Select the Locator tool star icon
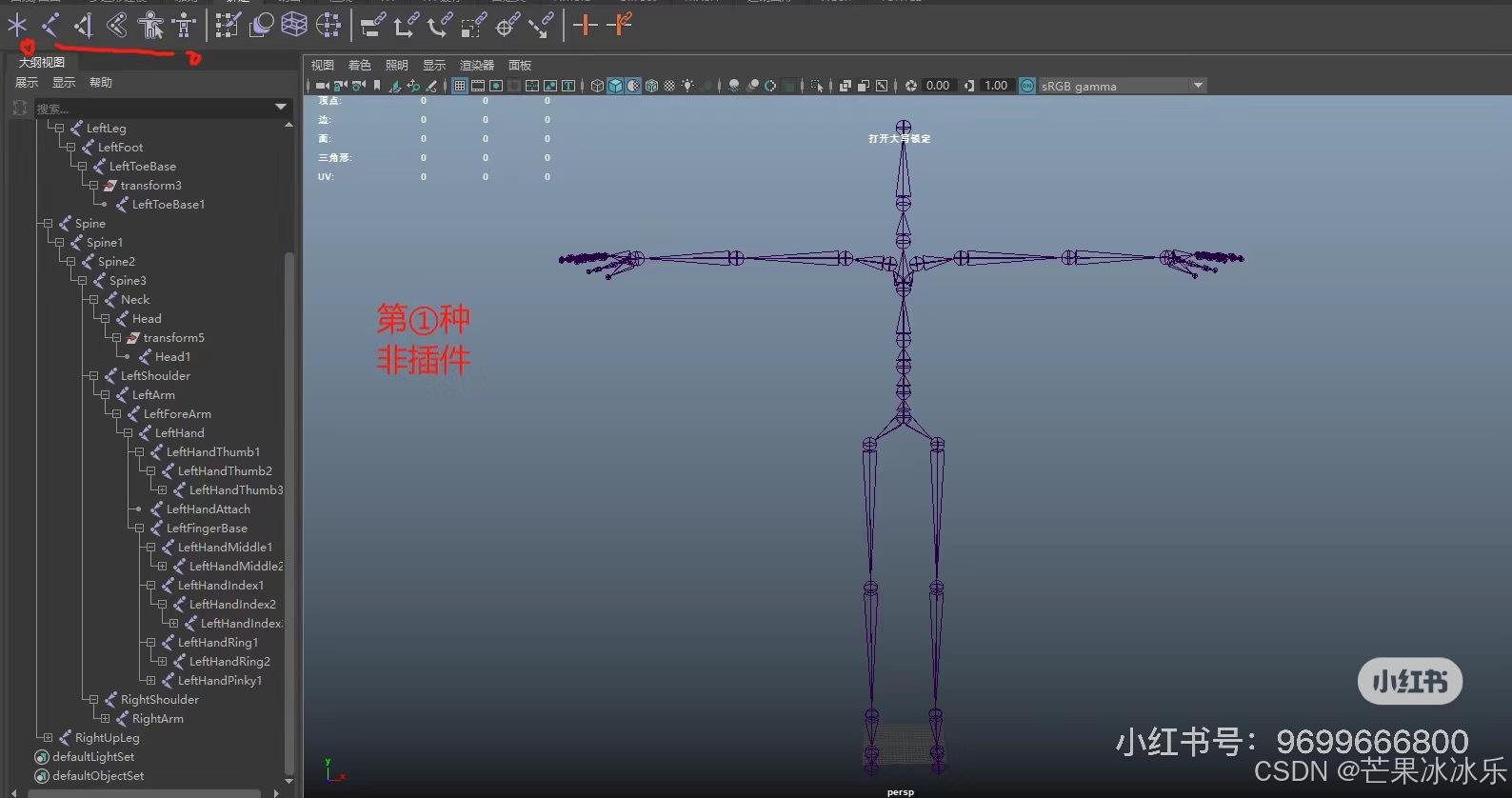This screenshot has width=1512, height=798. pyautogui.click(x=17, y=26)
